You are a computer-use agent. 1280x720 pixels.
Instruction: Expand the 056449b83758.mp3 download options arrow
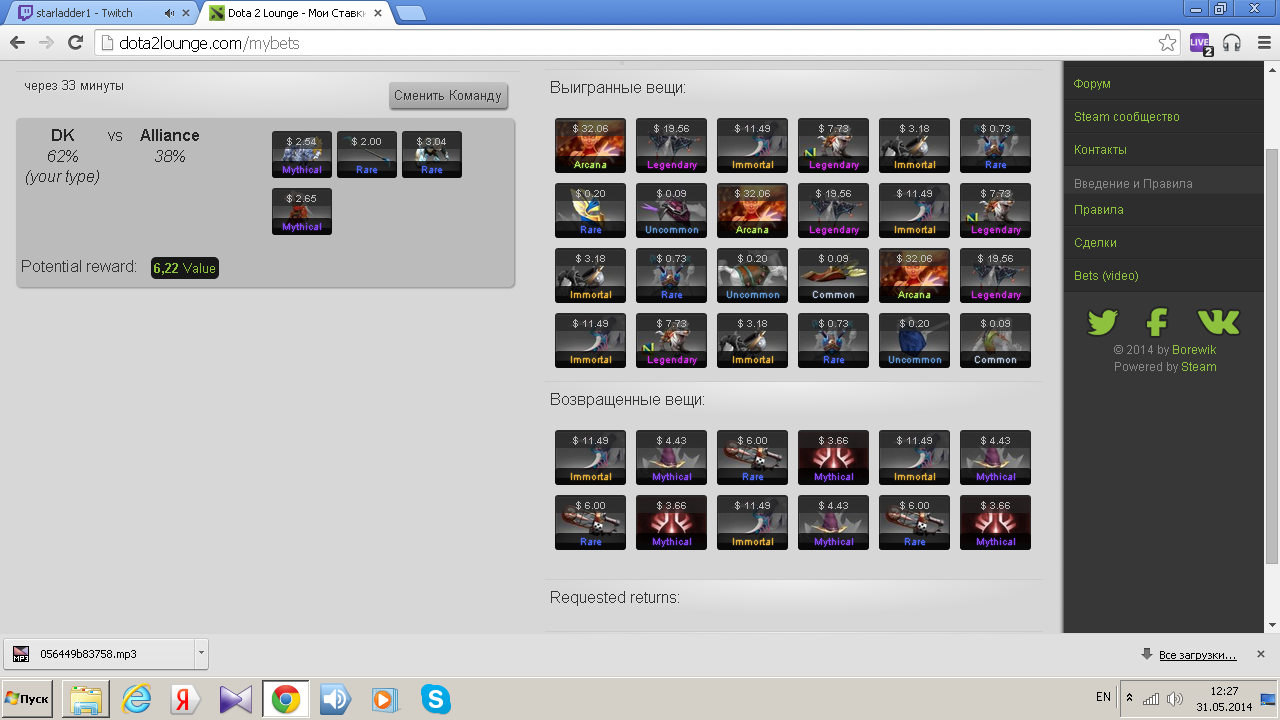click(202, 654)
